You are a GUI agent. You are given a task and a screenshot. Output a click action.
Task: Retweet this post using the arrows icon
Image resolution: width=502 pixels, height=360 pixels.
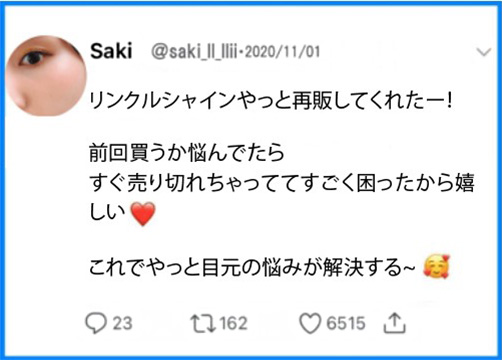[203, 324]
